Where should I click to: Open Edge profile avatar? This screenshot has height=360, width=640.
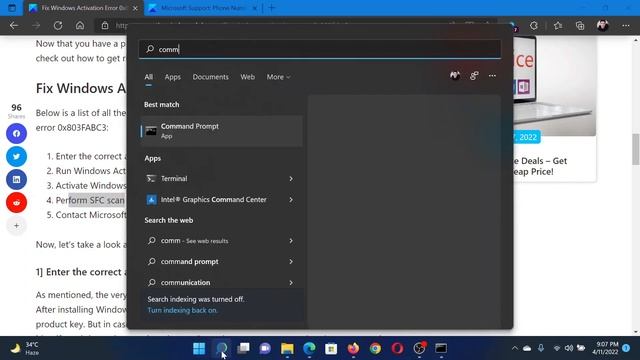pos(602,26)
